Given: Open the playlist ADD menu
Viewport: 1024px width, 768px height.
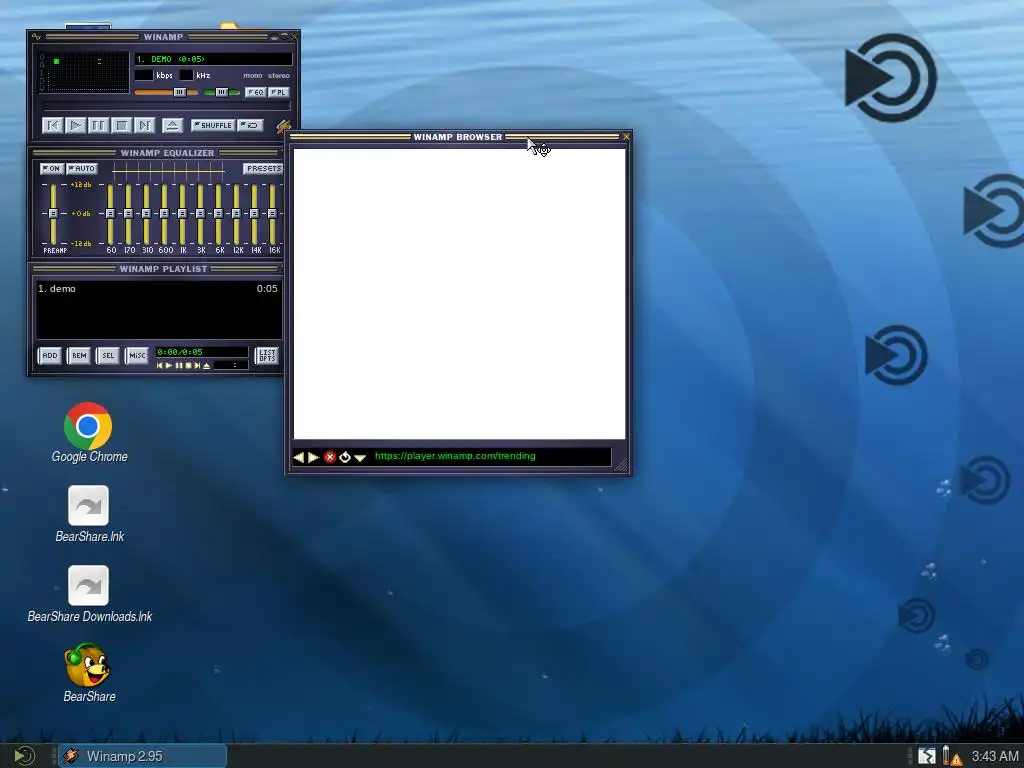Looking at the screenshot, I should click(x=50, y=355).
